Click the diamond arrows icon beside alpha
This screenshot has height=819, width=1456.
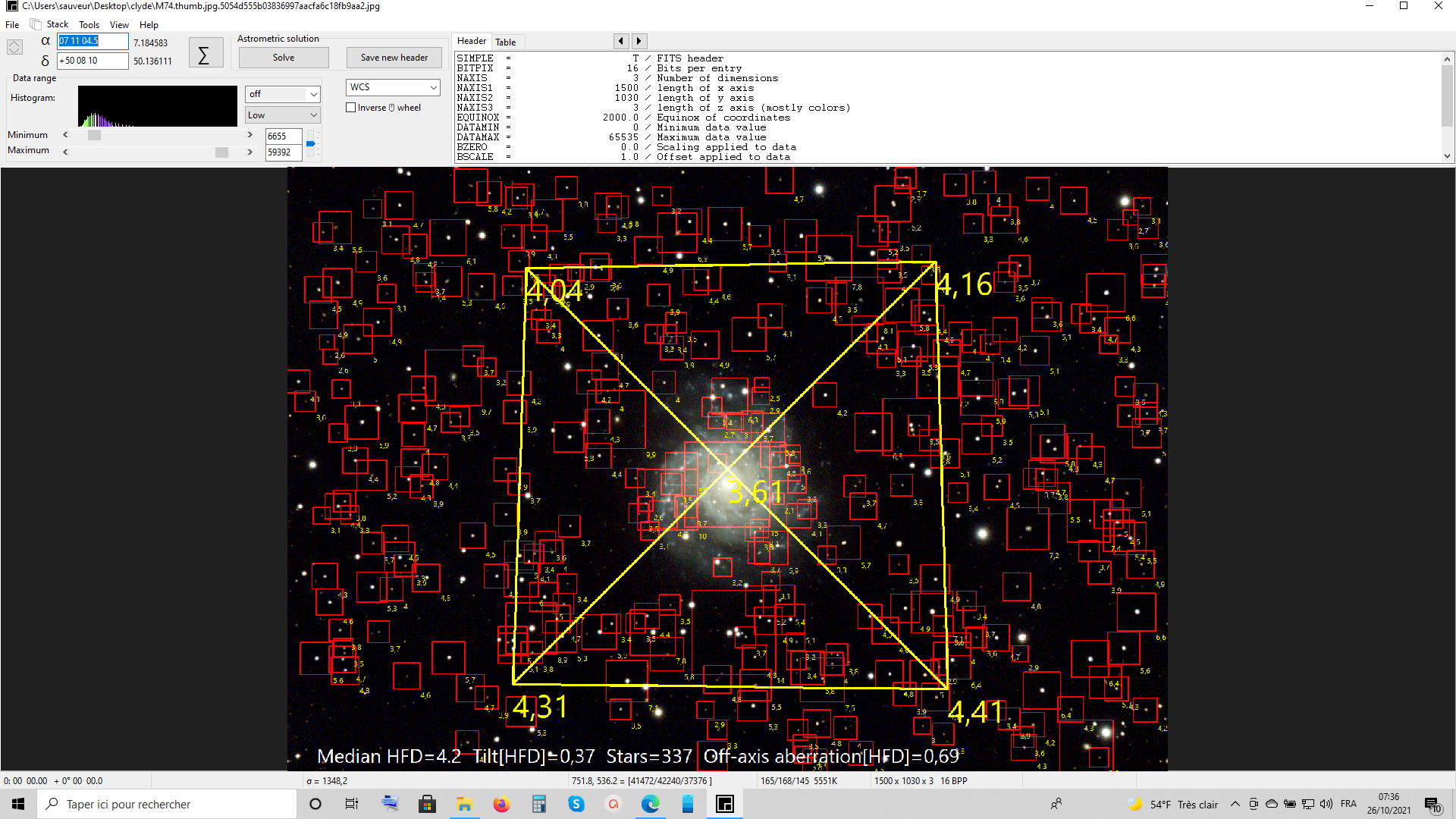(x=14, y=47)
